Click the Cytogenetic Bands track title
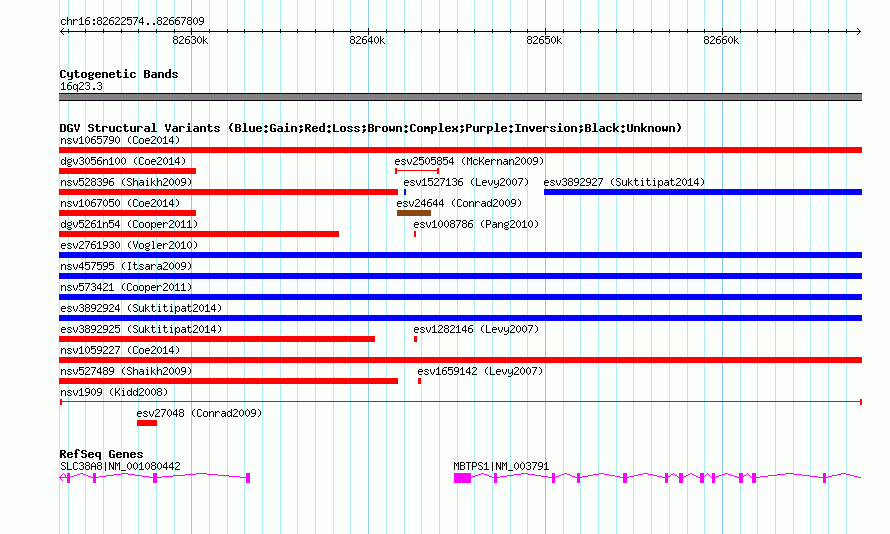The image size is (890, 534). (x=119, y=74)
